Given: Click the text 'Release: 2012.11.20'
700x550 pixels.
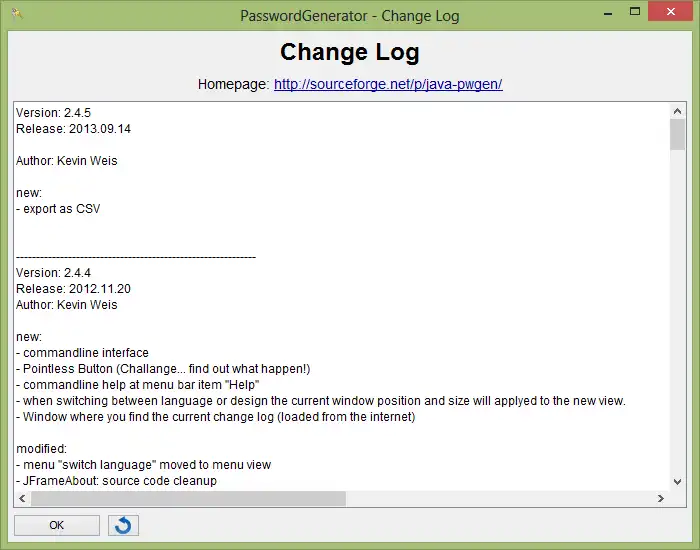Looking at the screenshot, I should pyautogui.click(x=74, y=289).
